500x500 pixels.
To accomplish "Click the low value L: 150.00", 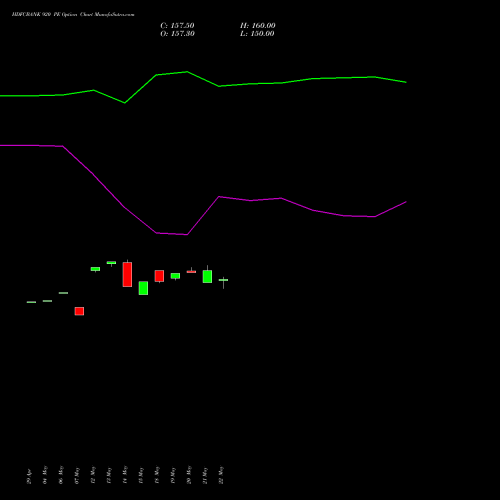I will click(x=257, y=34).
